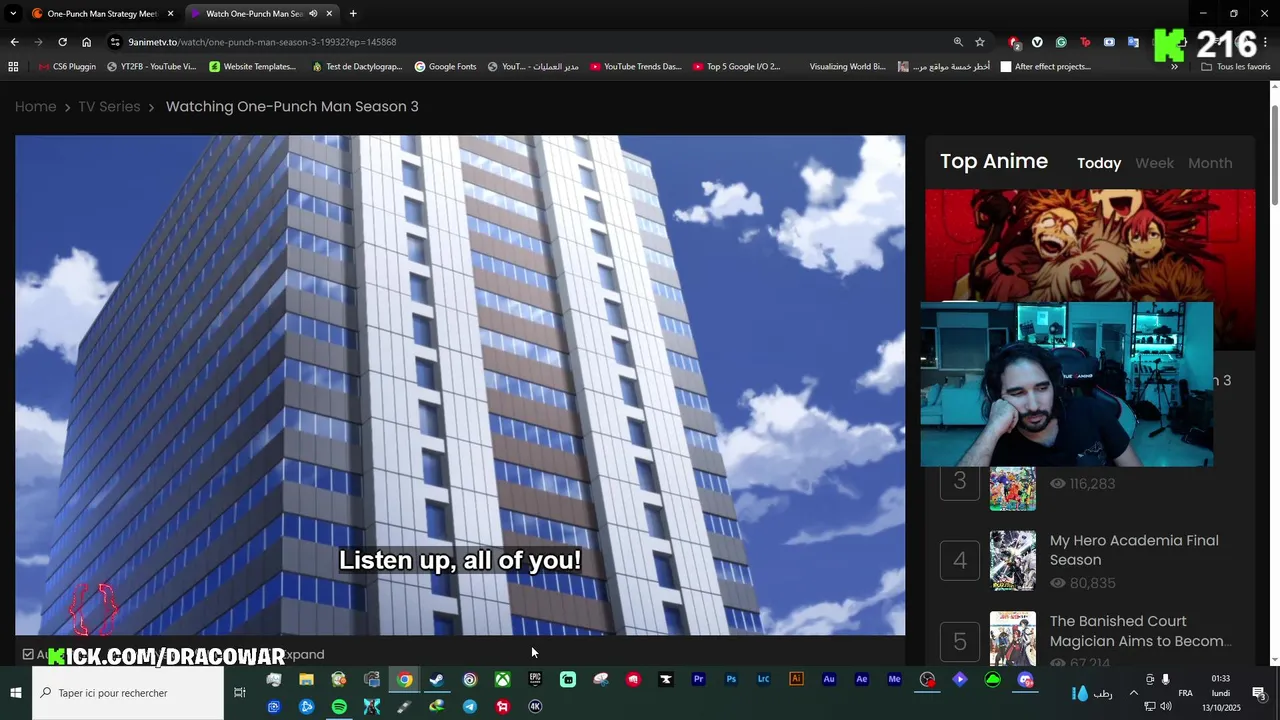Open the system volume control
Viewport: 1280px width, 720px height.
coord(1166,706)
